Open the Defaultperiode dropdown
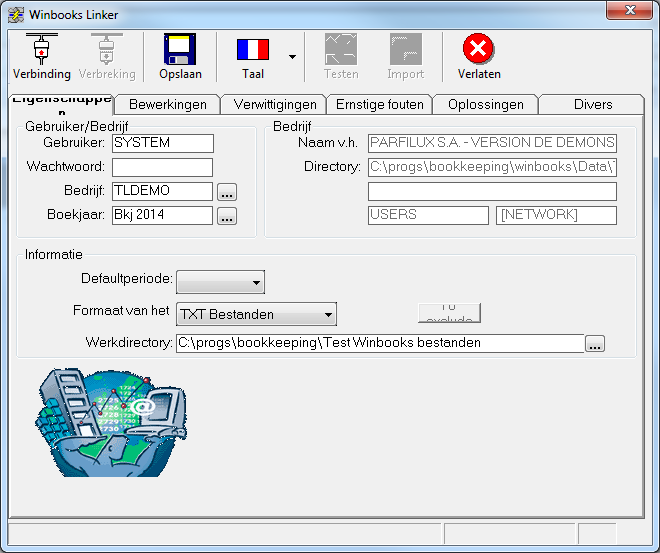 221,282
